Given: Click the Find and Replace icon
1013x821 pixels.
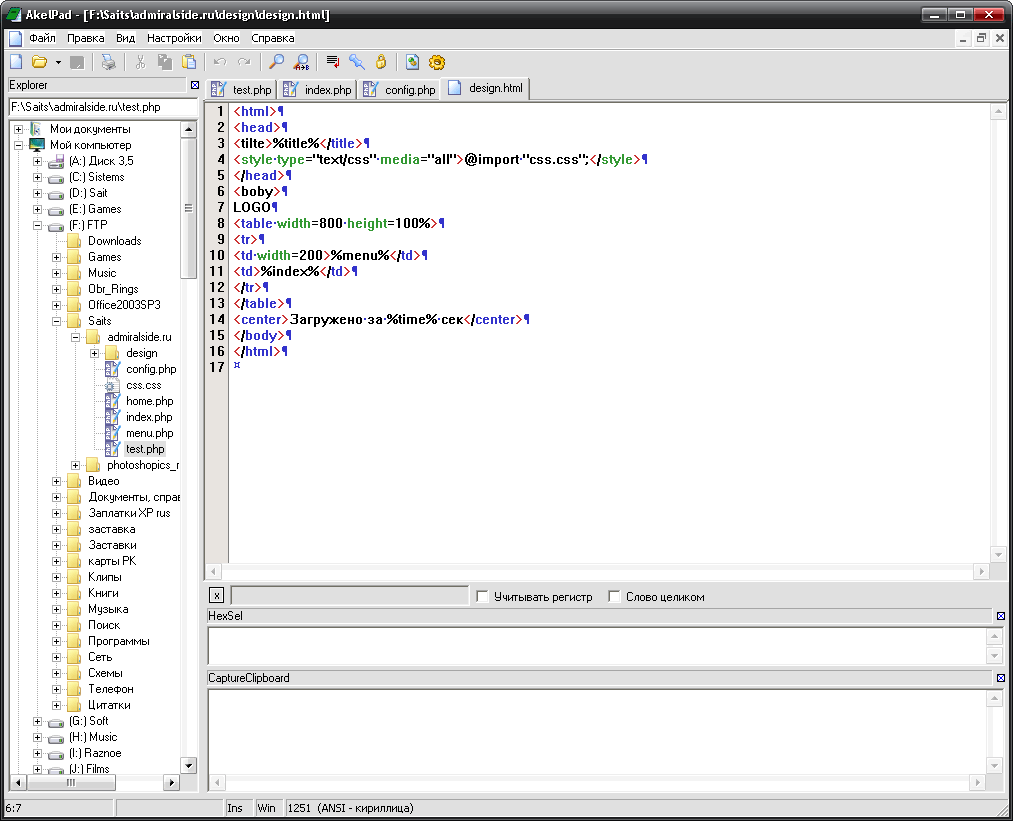Looking at the screenshot, I should pyautogui.click(x=300, y=62).
